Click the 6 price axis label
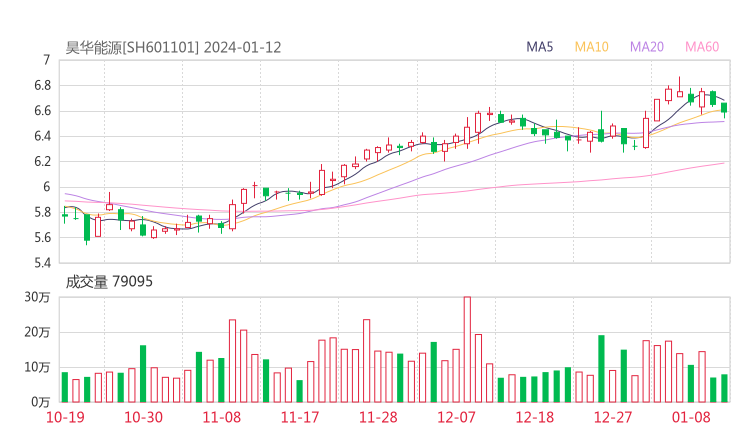The width and height of the screenshot is (740, 440). tap(46, 187)
